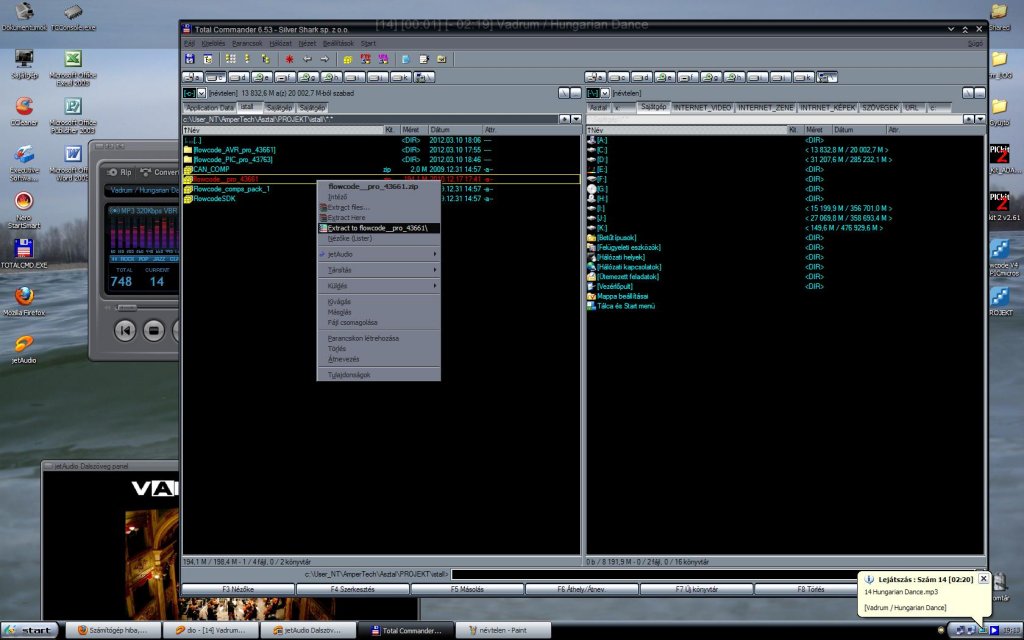Go forward with the right arrow toolbar icon

[325, 59]
